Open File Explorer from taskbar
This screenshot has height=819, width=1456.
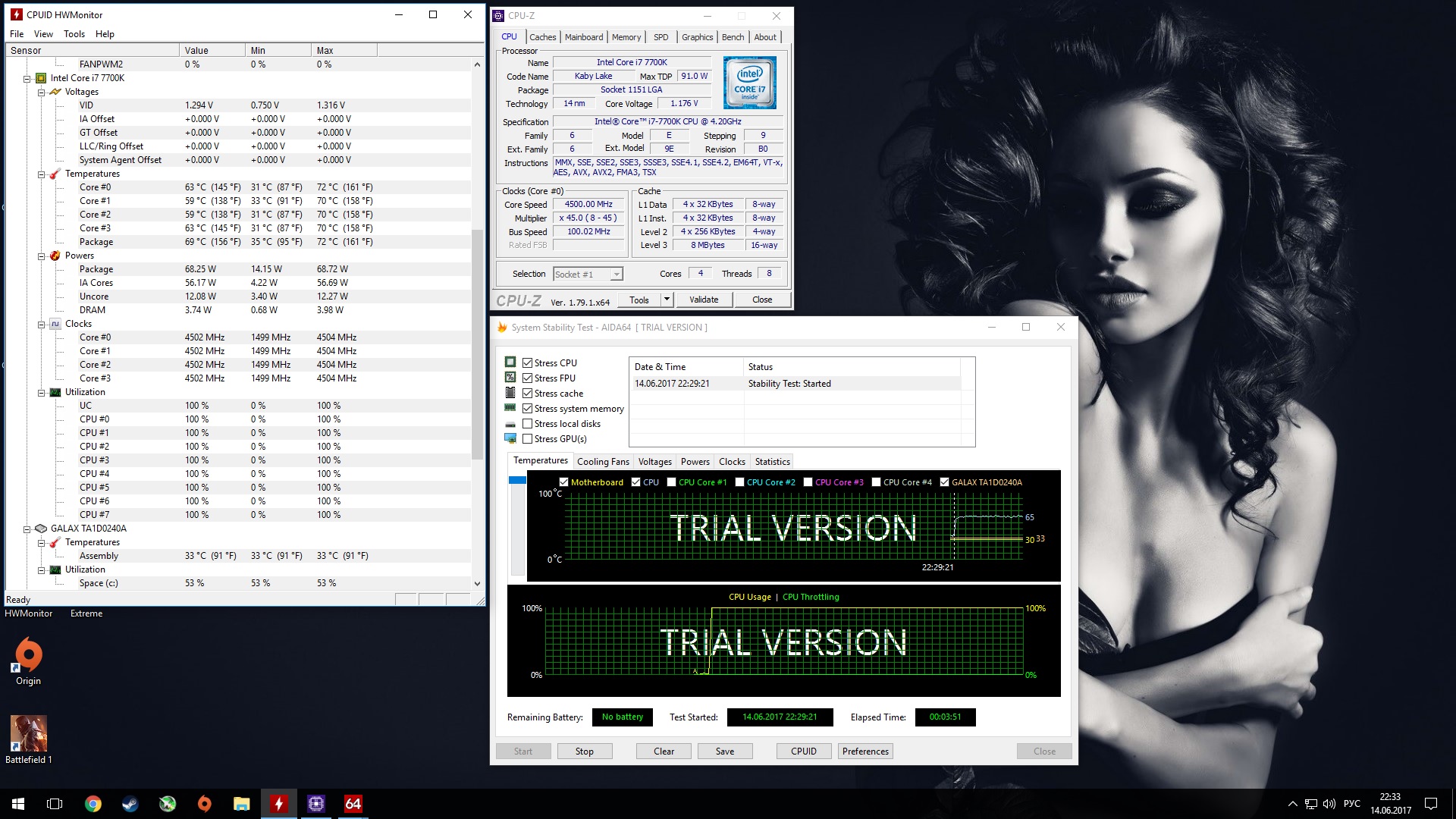[241, 804]
